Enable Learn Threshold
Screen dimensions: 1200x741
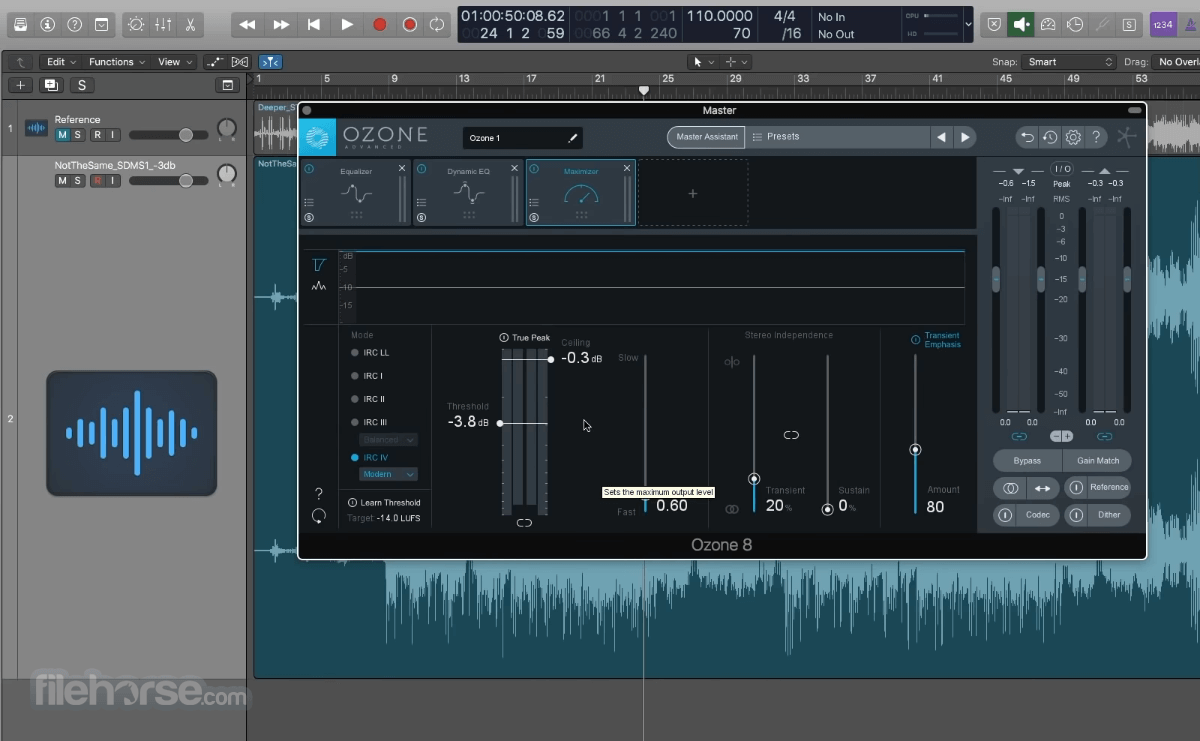(x=384, y=502)
